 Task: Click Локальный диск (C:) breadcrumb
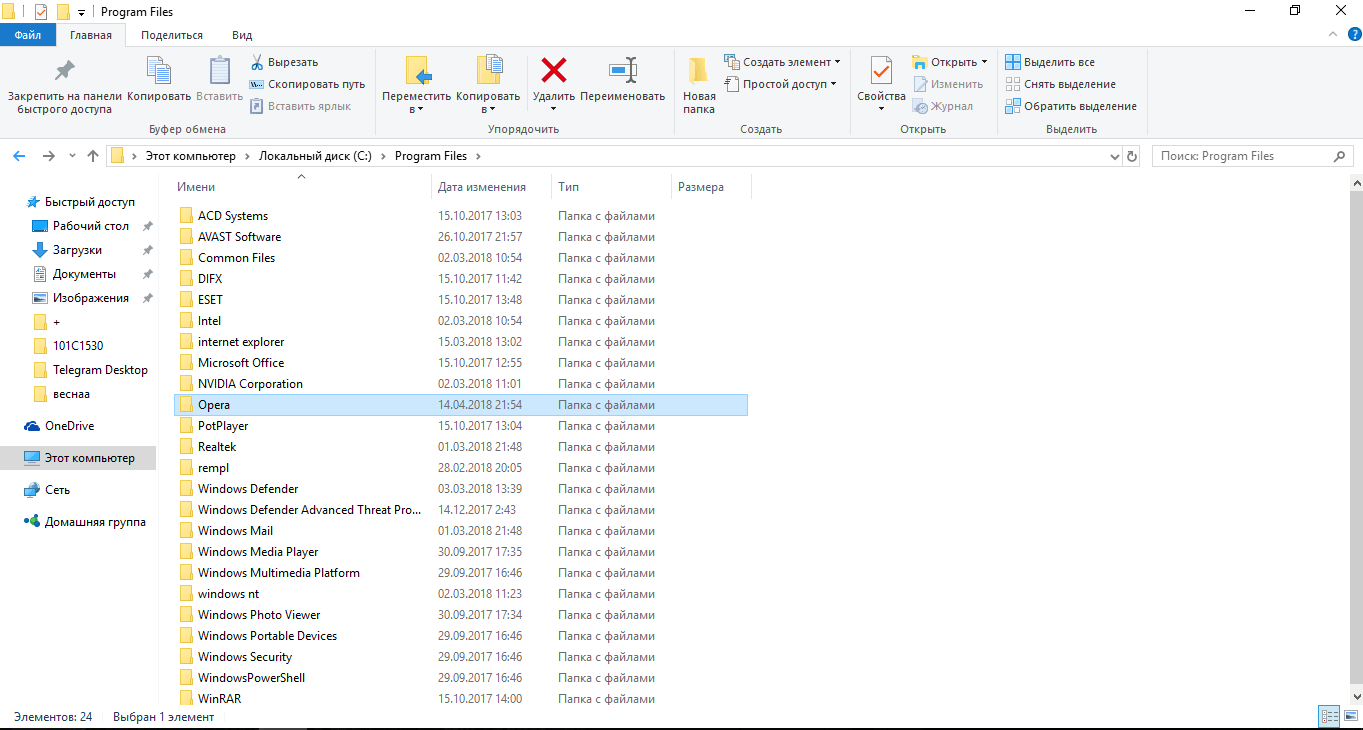click(x=315, y=156)
